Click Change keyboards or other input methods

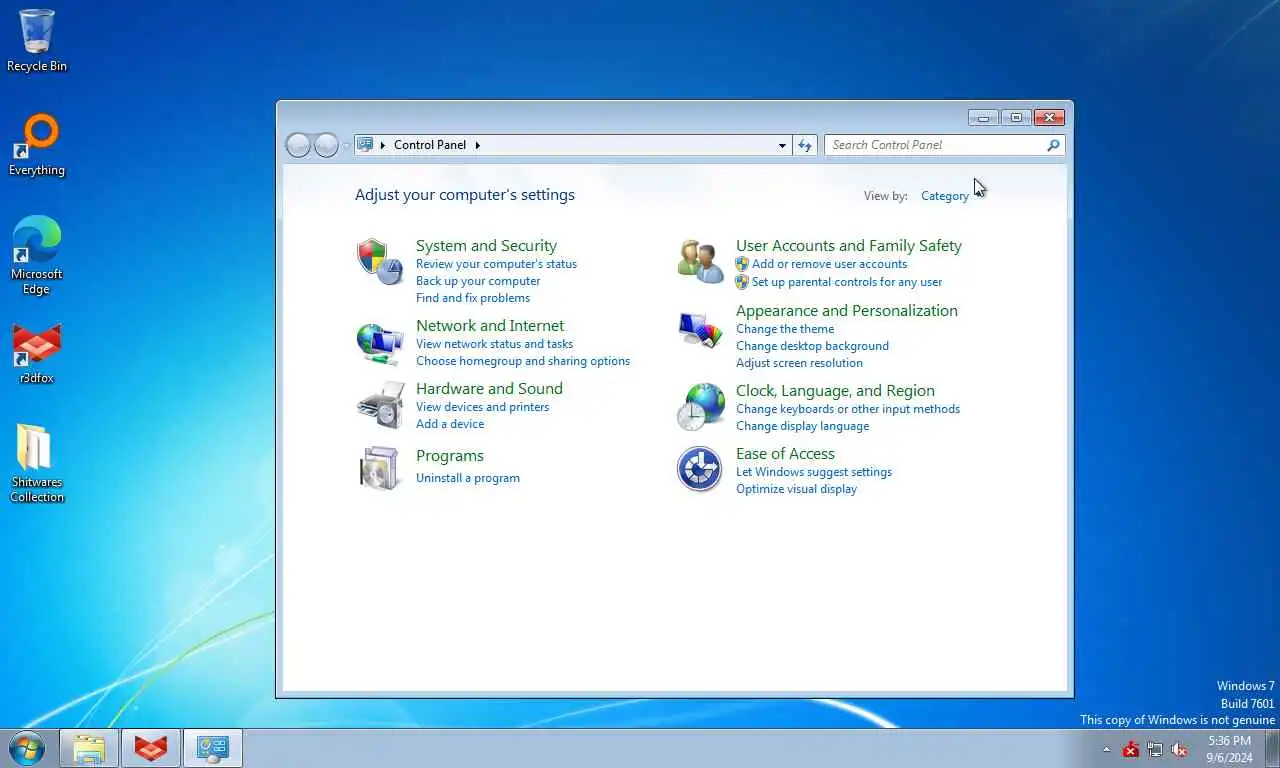pos(848,409)
